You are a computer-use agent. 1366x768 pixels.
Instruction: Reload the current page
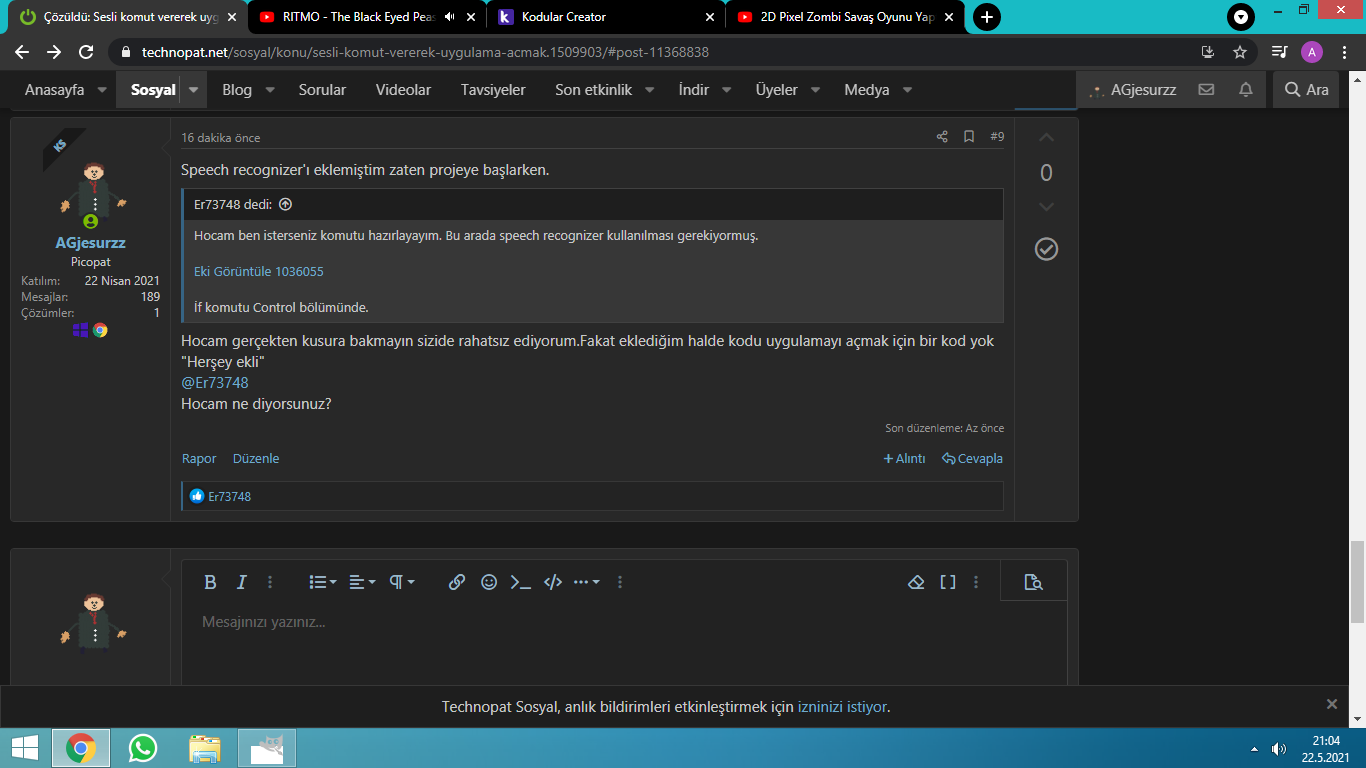86,52
